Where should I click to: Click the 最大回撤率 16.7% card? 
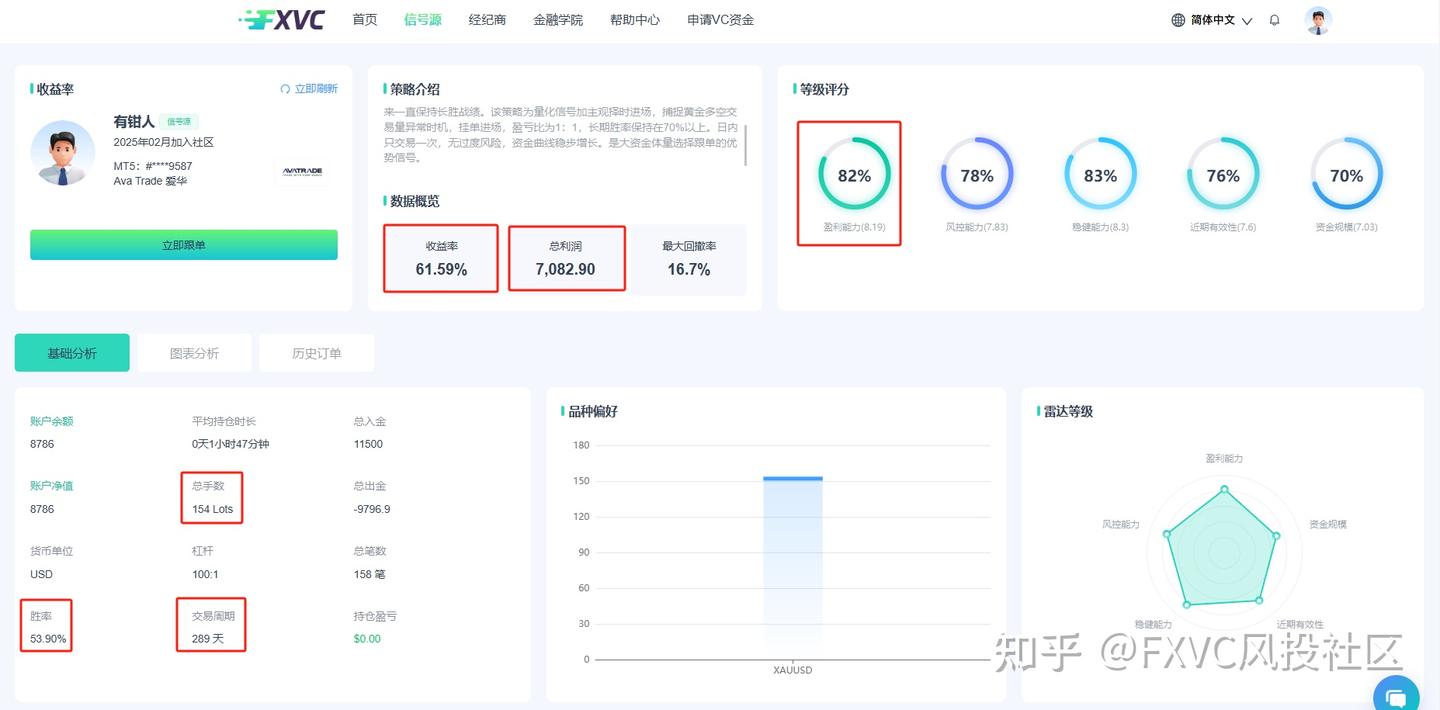coord(689,258)
